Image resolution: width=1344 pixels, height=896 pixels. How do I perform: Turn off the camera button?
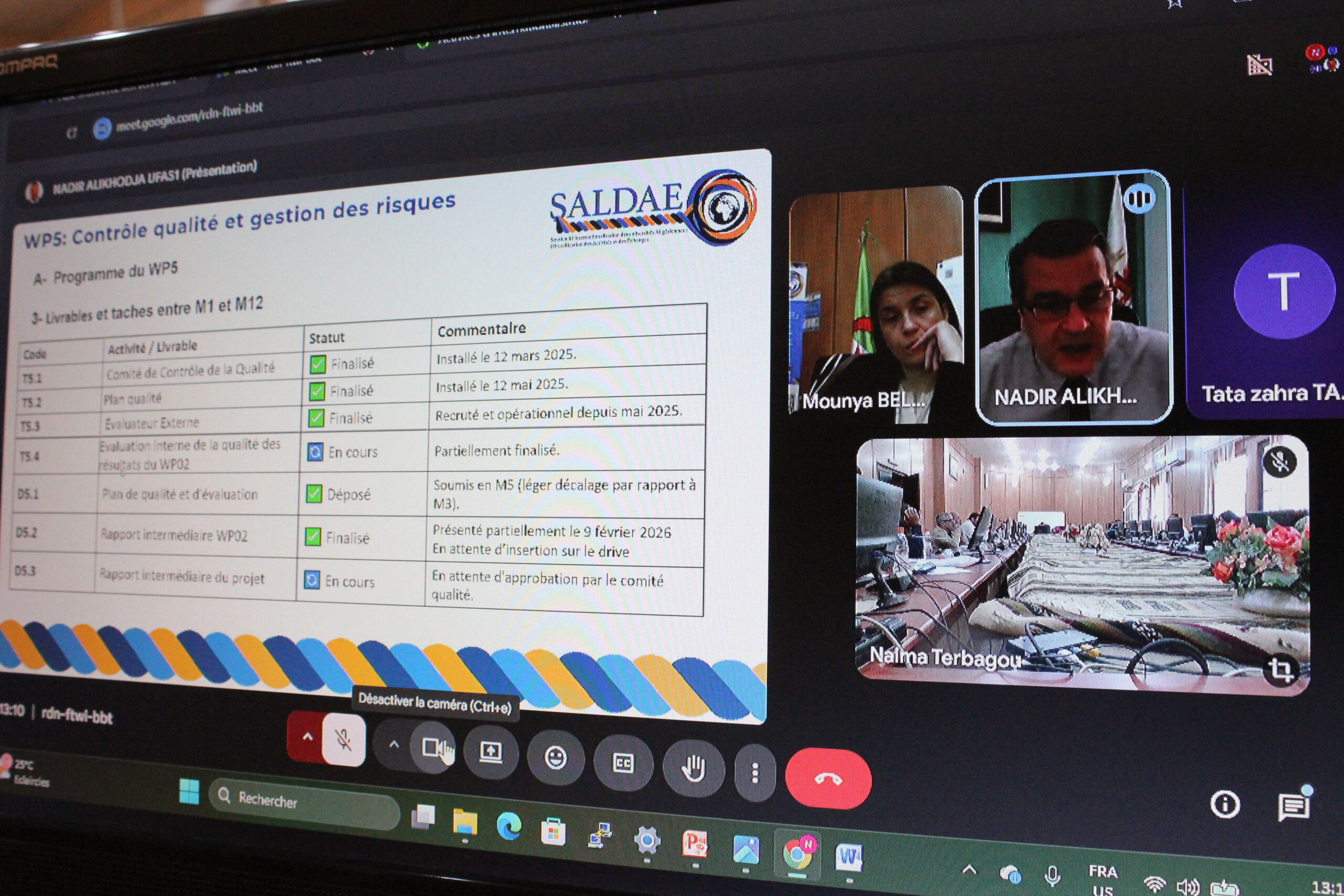[x=433, y=747]
